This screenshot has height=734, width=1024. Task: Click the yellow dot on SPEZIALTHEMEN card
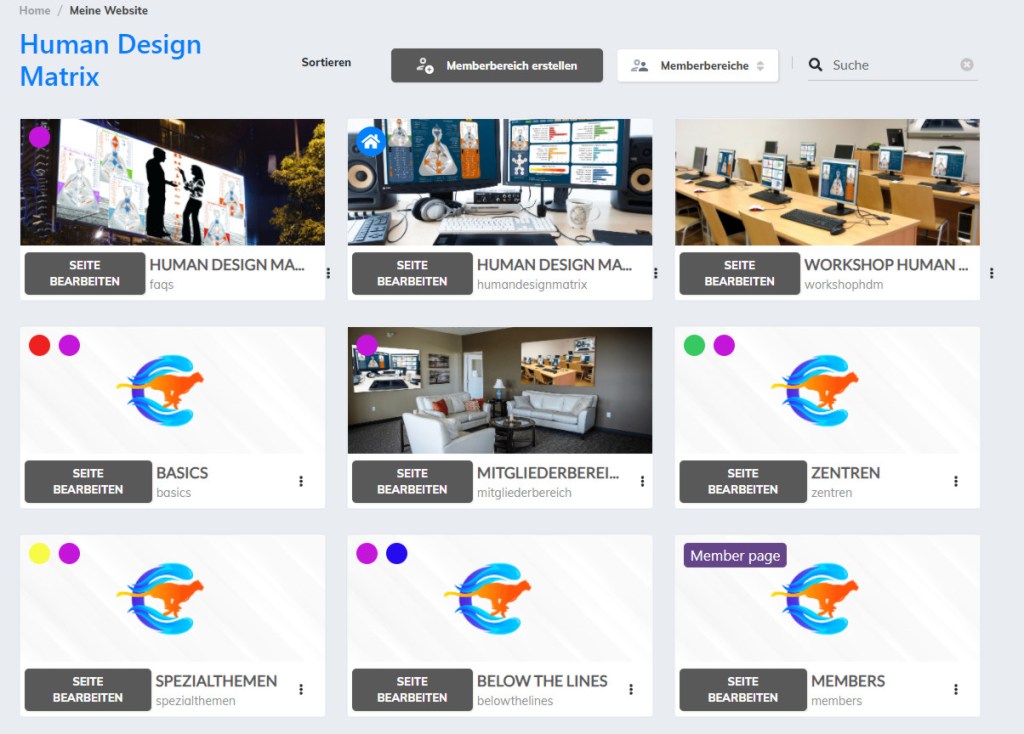point(39,553)
